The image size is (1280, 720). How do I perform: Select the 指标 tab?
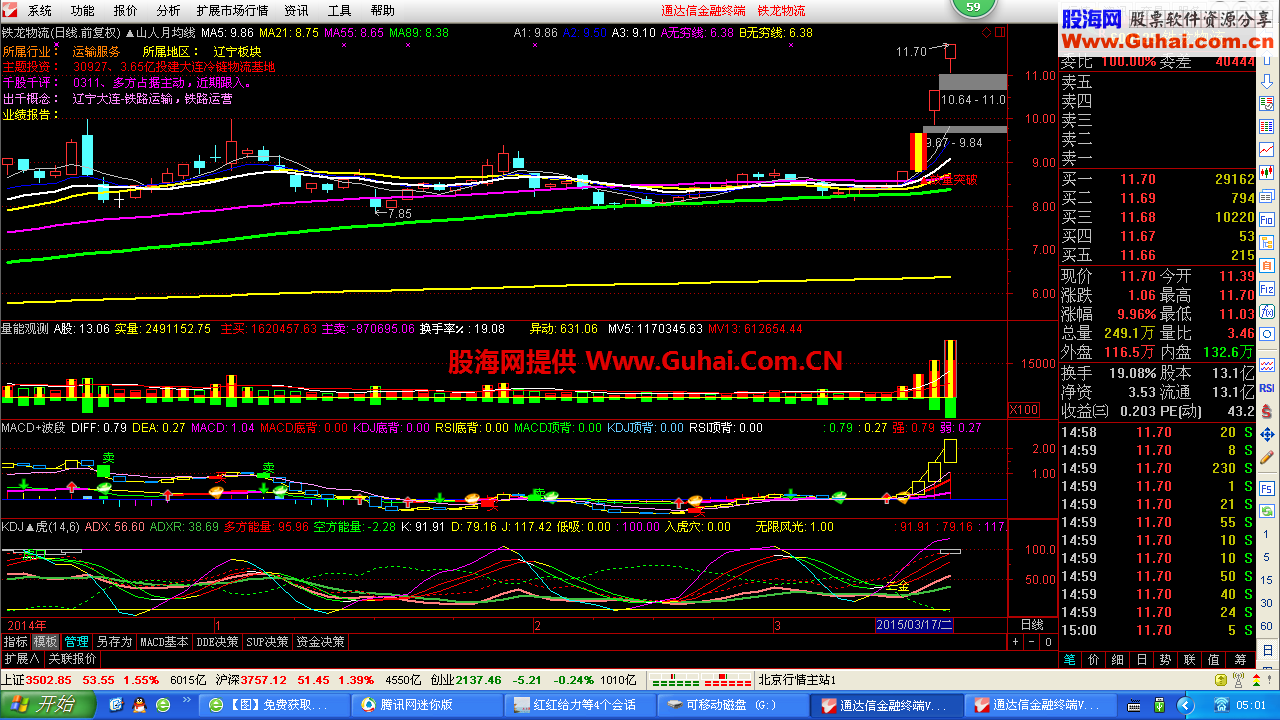click(x=16, y=642)
